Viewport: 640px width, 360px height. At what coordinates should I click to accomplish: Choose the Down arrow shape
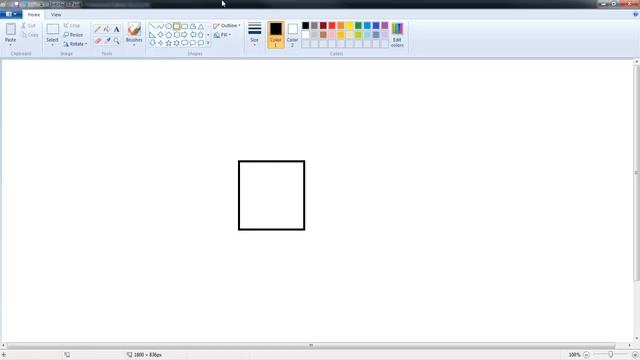coord(152,43)
